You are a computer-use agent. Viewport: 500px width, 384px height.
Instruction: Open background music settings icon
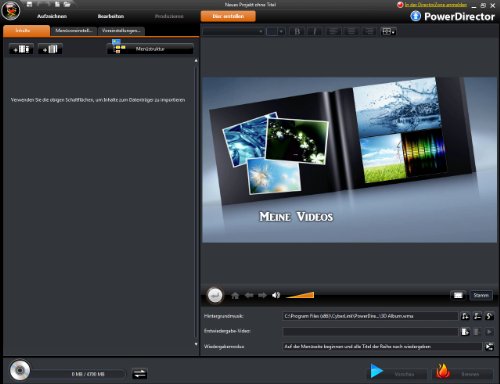[489, 316]
